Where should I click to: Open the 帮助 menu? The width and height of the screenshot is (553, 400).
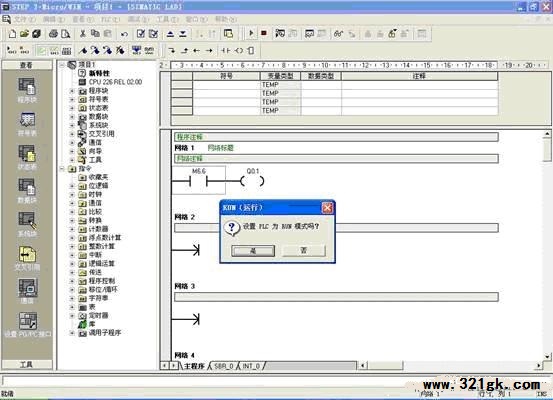pos(226,19)
